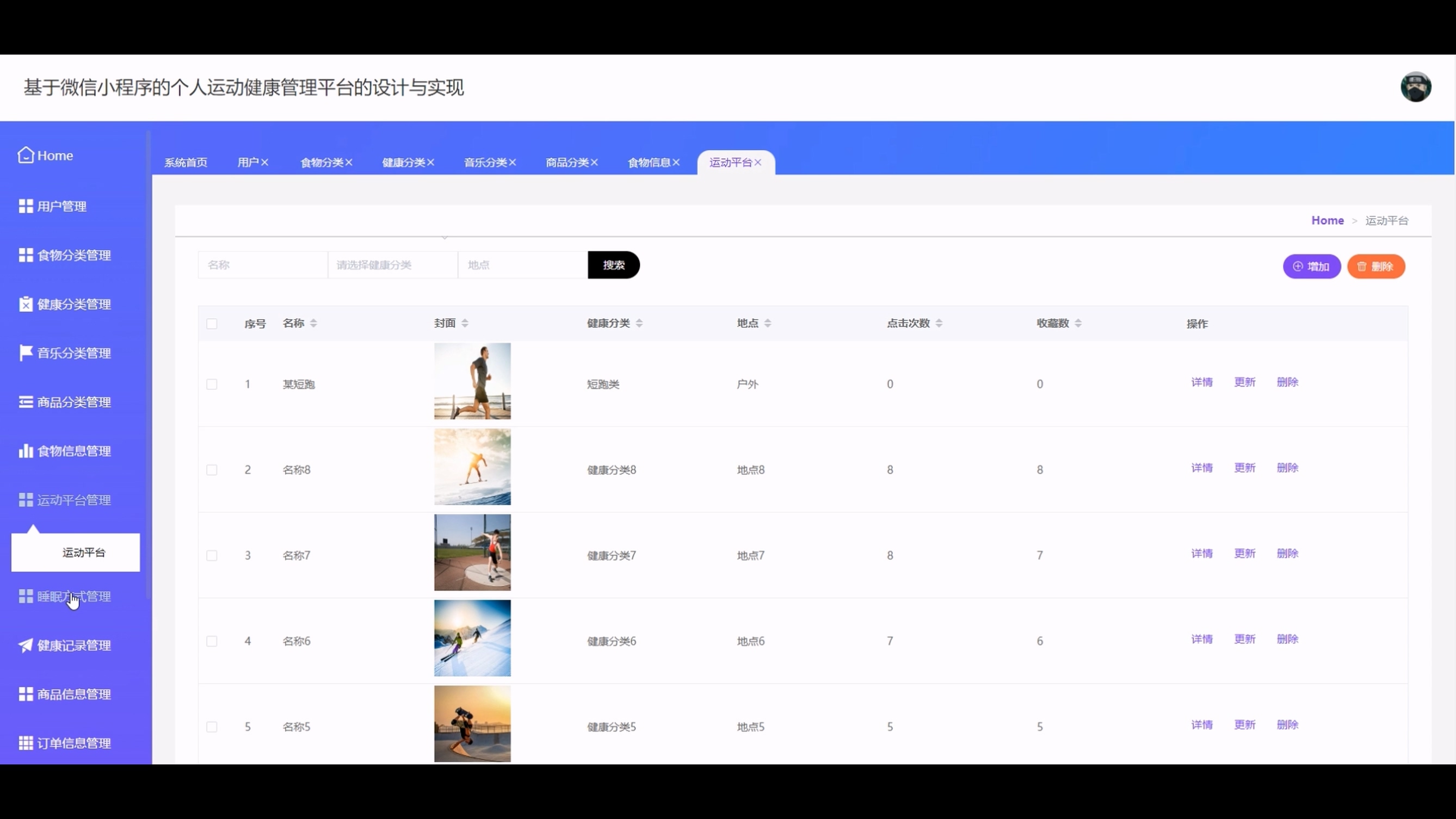The image size is (1456, 819).
Task: Click the 商品分类管理 list icon
Action: 26,401
